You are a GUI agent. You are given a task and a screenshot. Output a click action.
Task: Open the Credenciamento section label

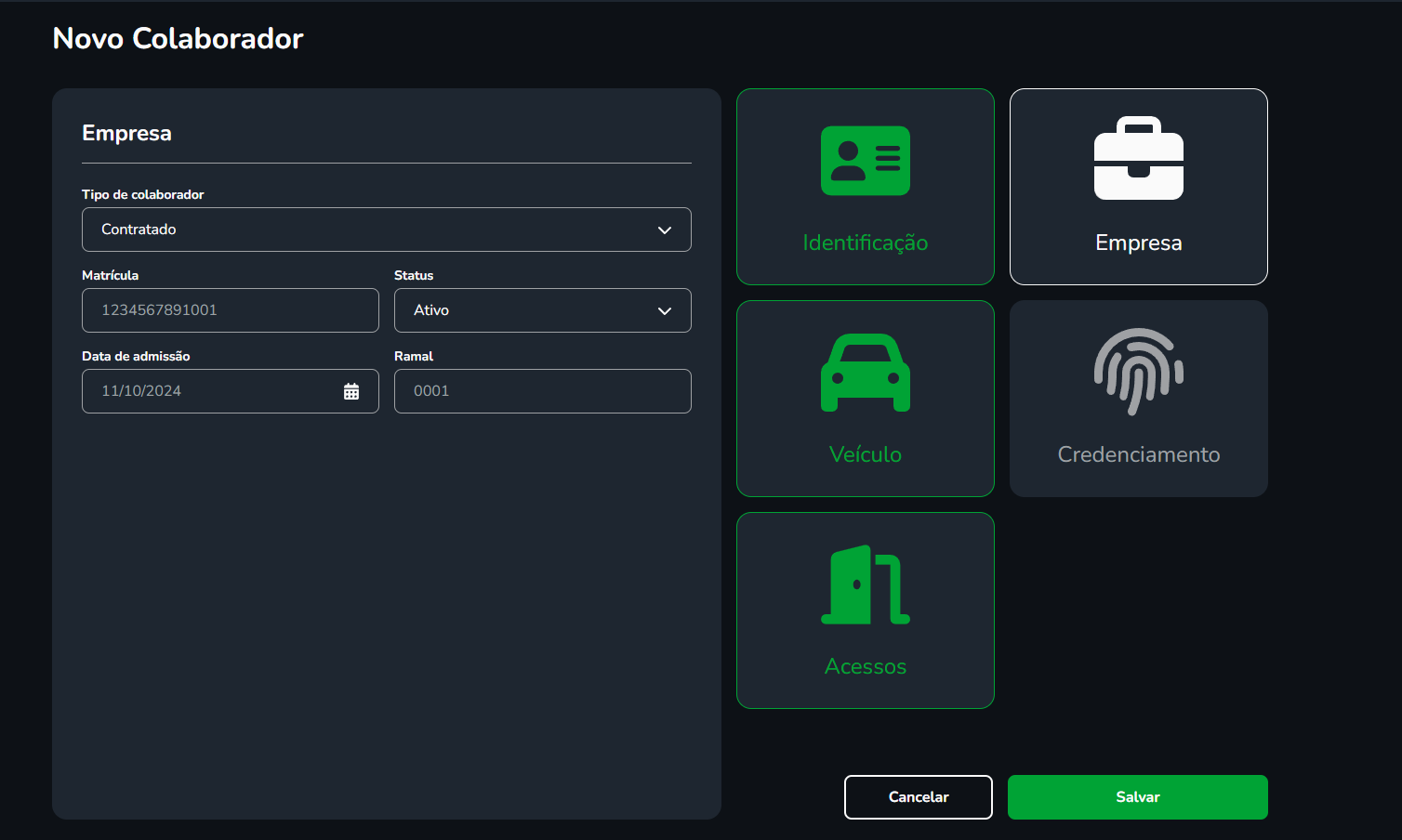coord(1138,454)
